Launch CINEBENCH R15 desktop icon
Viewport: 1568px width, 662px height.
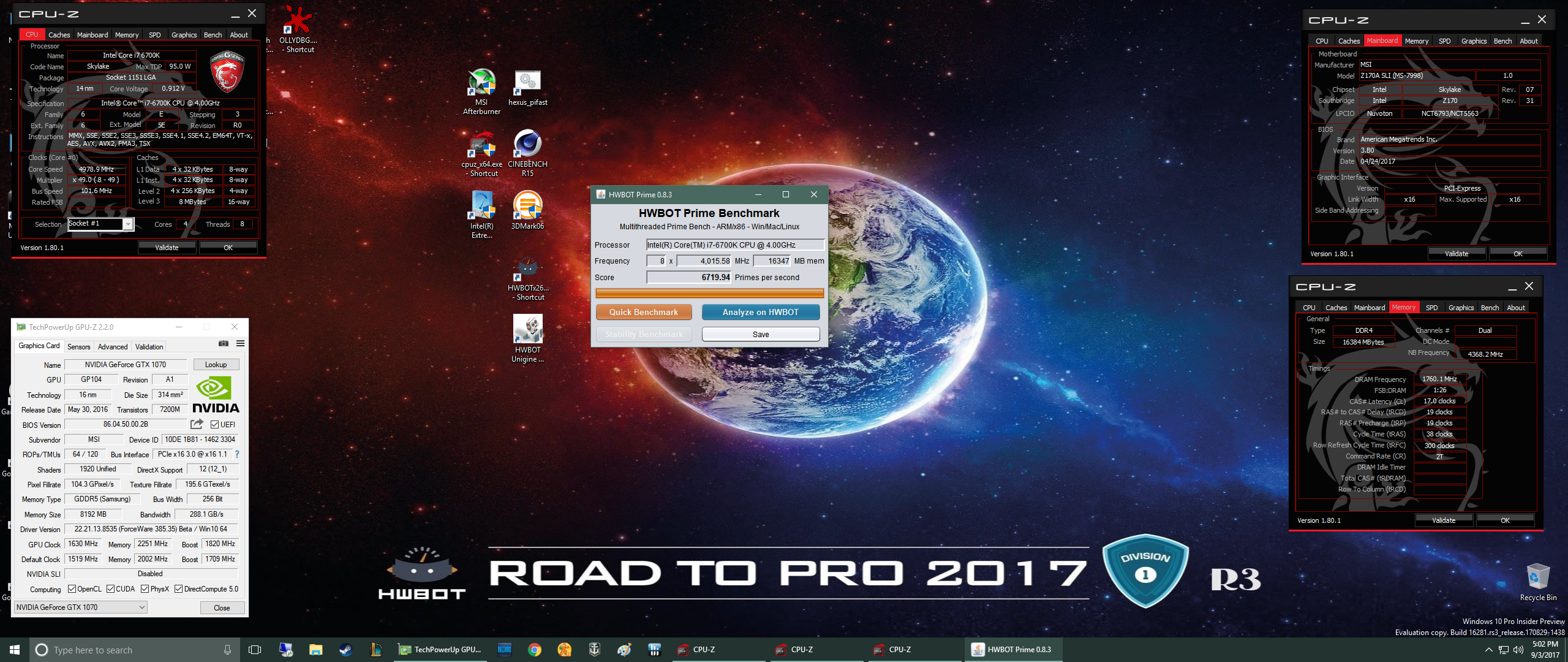point(527,153)
